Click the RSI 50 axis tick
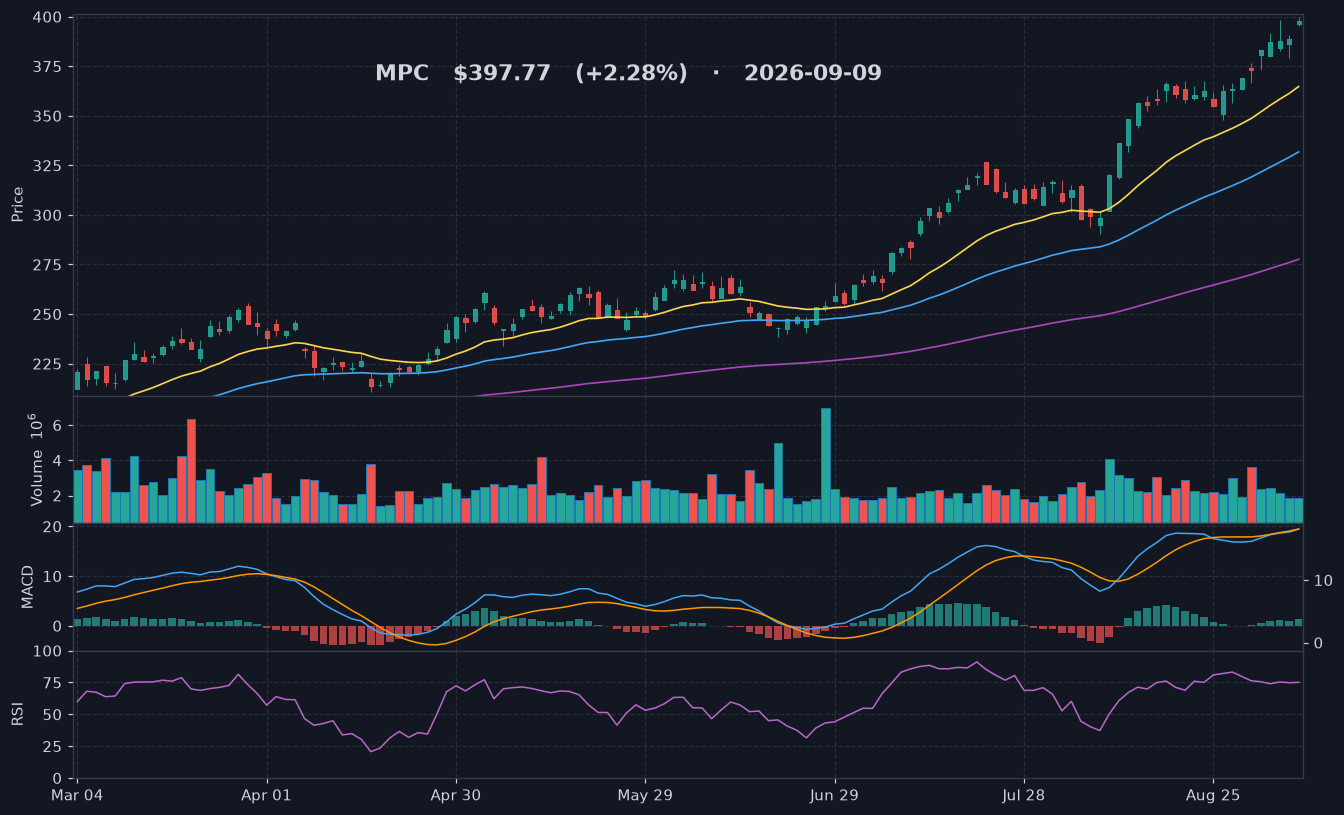This screenshot has height=815, width=1344. (x=52, y=715)
